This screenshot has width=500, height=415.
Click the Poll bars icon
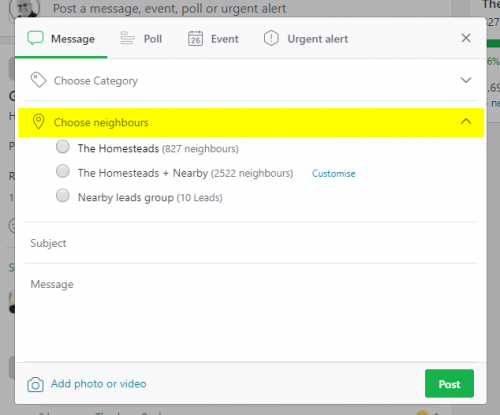(127, 38)
